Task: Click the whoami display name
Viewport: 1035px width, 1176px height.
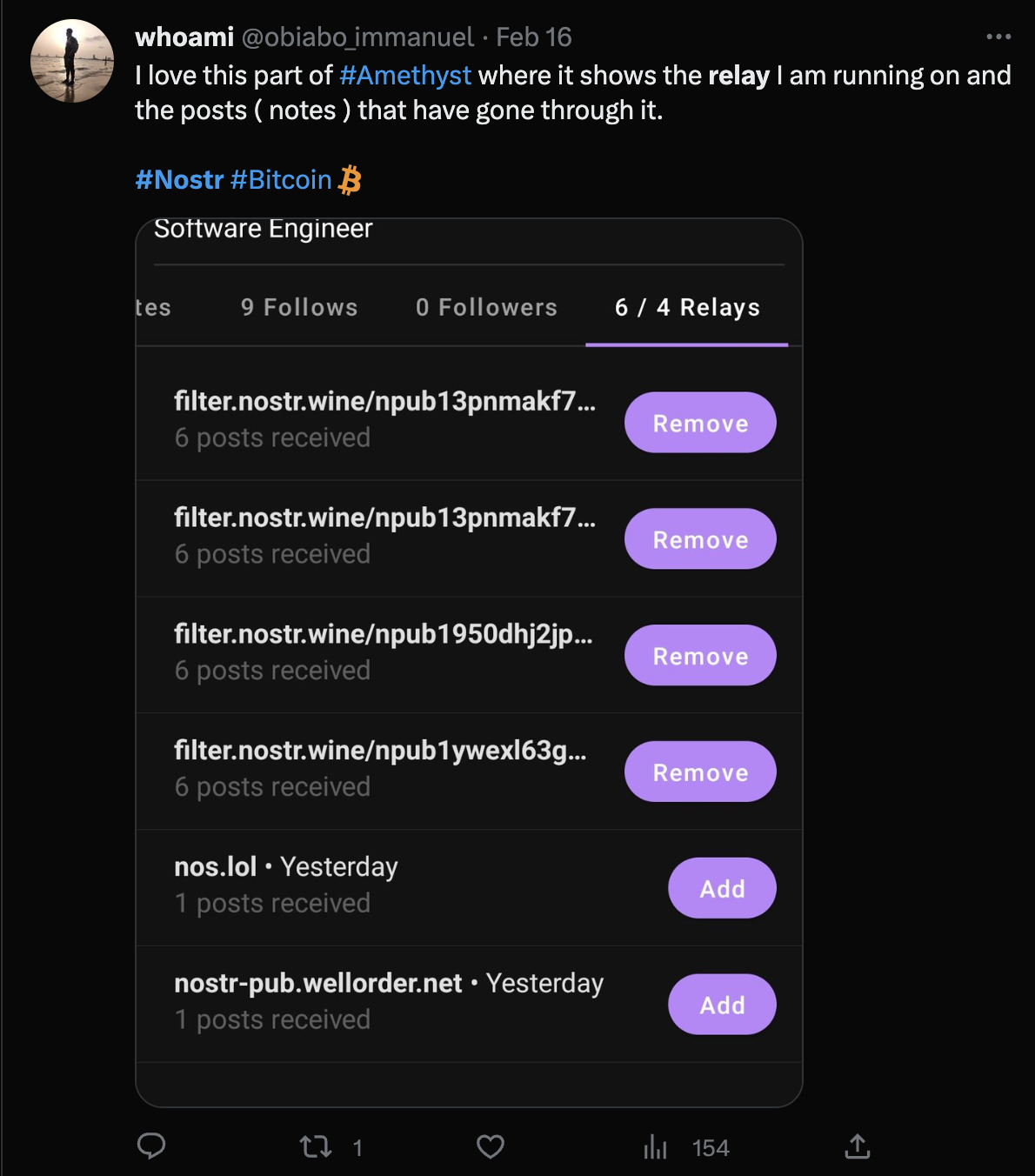Action: click(x=184, y=37)
